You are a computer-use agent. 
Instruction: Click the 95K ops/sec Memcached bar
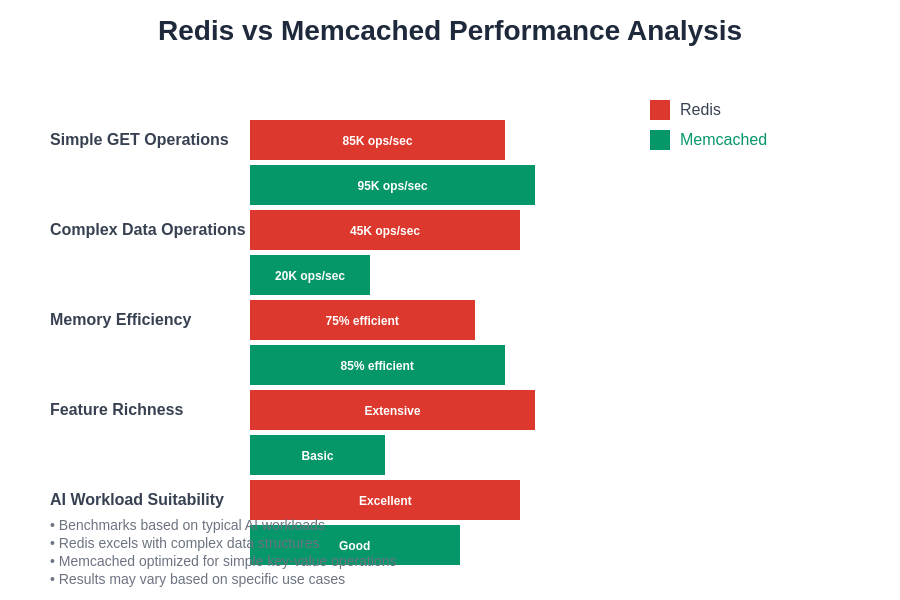(392, 185)
